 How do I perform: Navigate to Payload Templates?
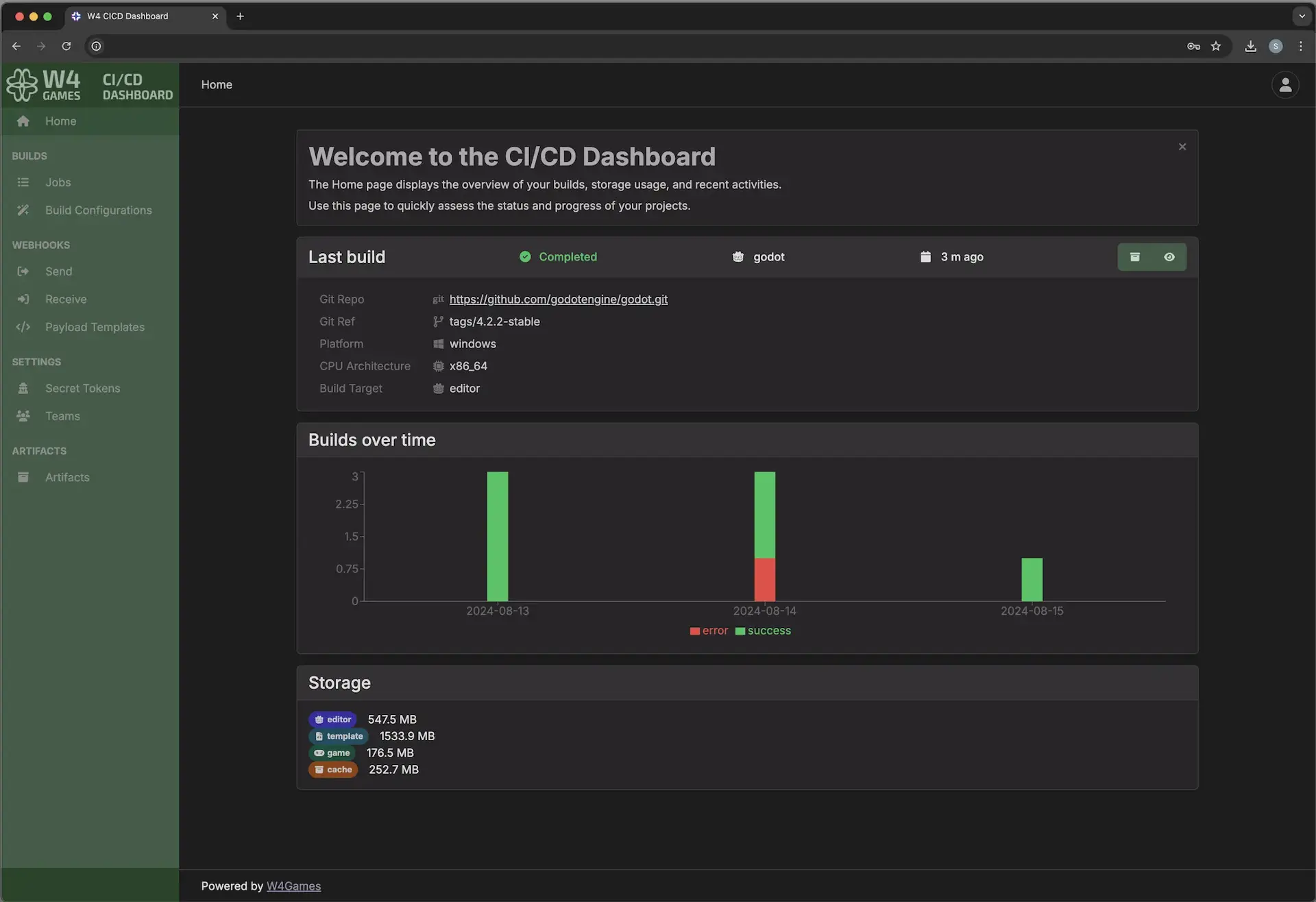point(95,327)
